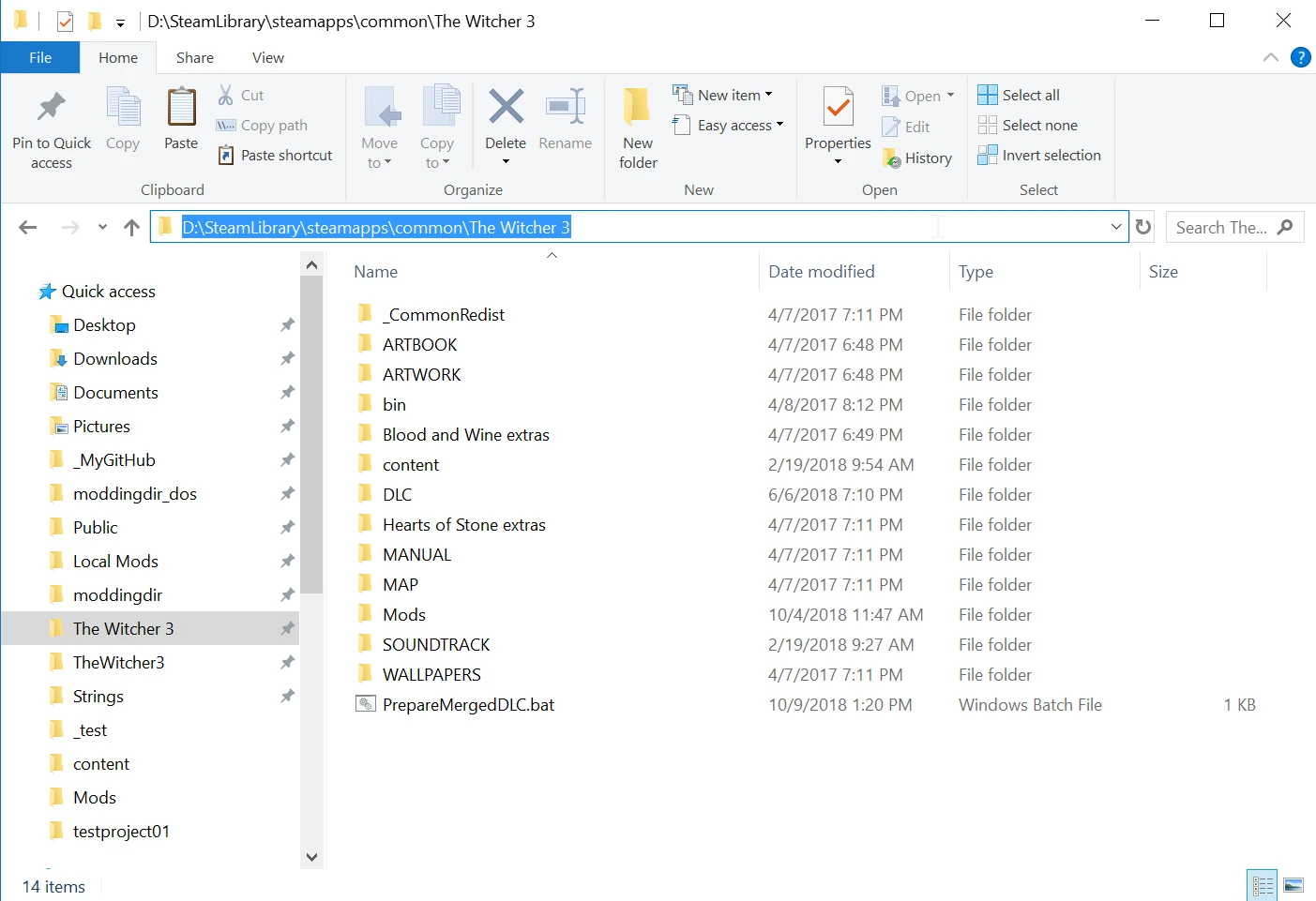The image size is (1316, 901).
Task: Go up one folder level
Action: point(131,227)
